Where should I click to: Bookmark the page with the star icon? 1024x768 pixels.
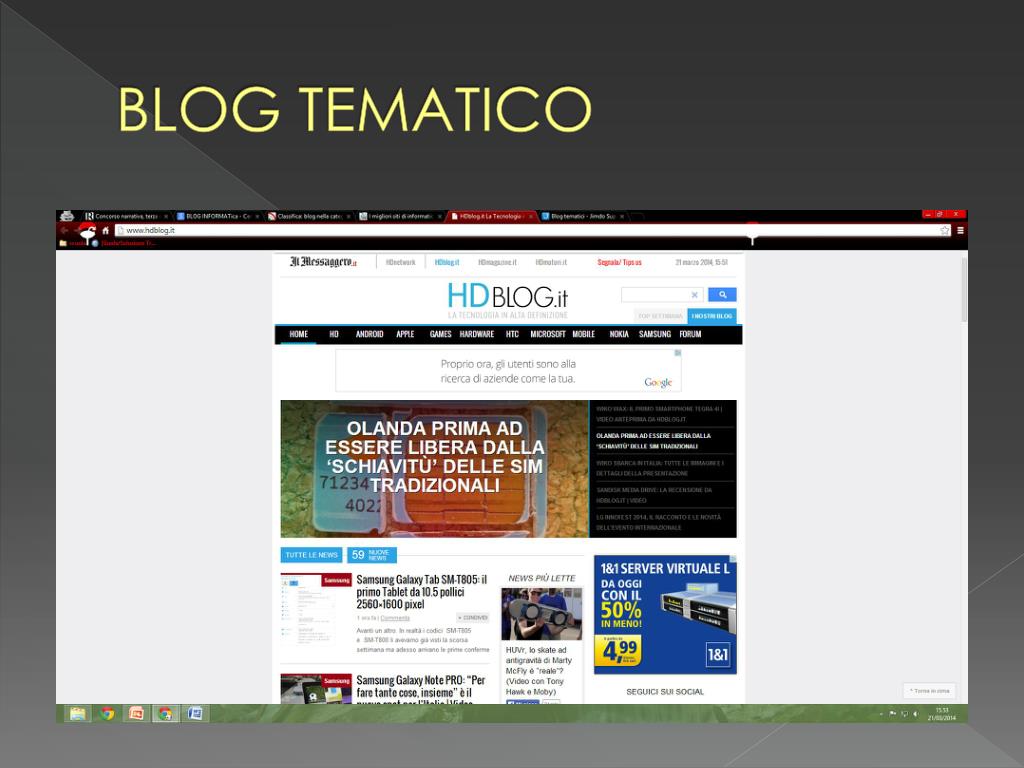[944, 231]
